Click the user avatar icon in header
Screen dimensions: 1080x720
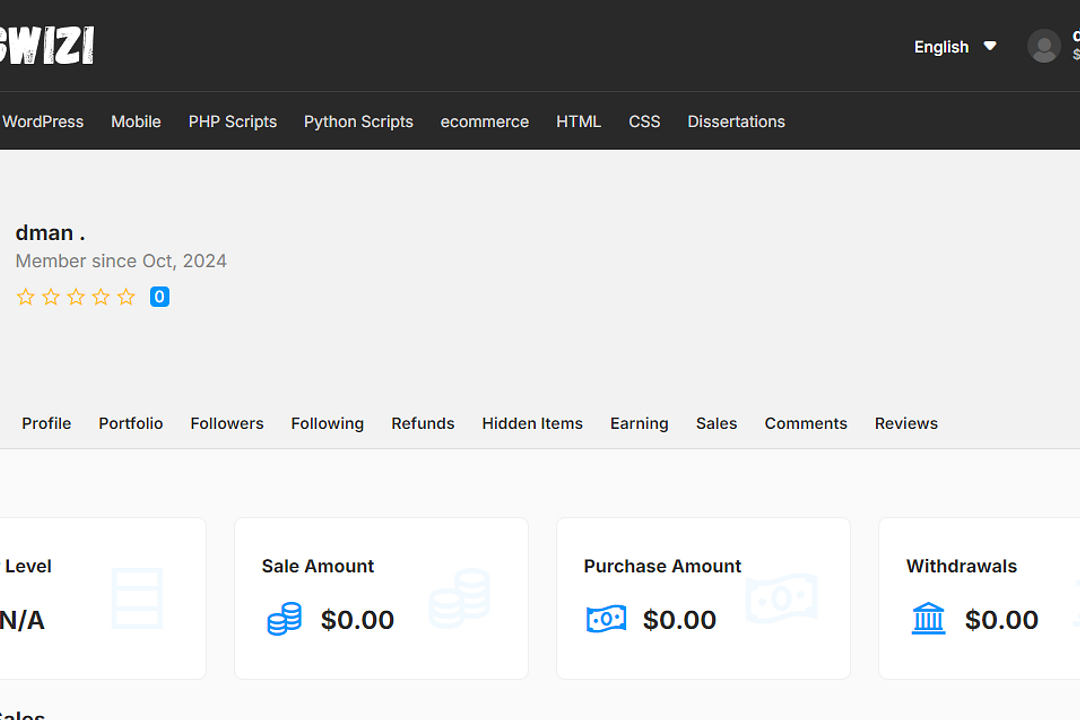(x=1043, y=46)
